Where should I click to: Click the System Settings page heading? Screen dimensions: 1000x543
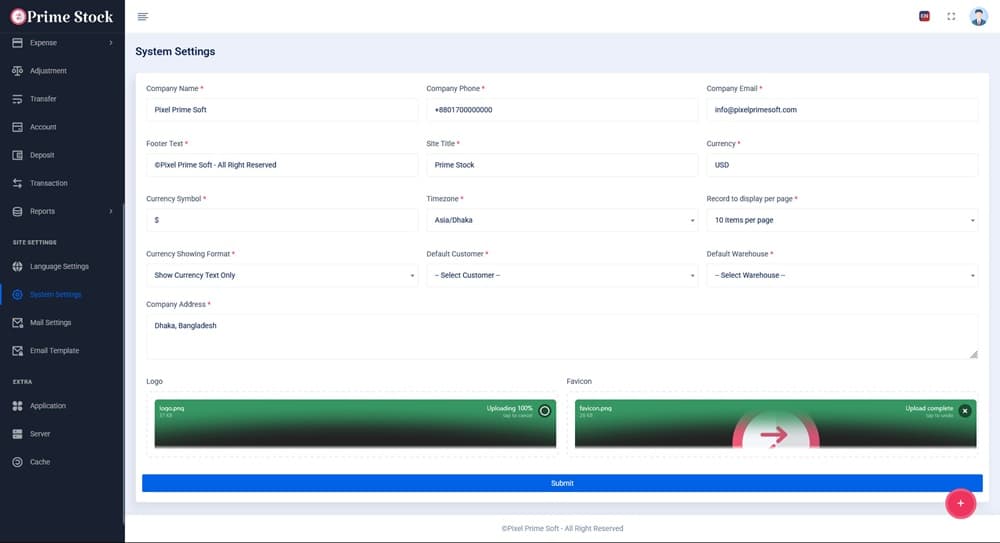click(175, 52)
